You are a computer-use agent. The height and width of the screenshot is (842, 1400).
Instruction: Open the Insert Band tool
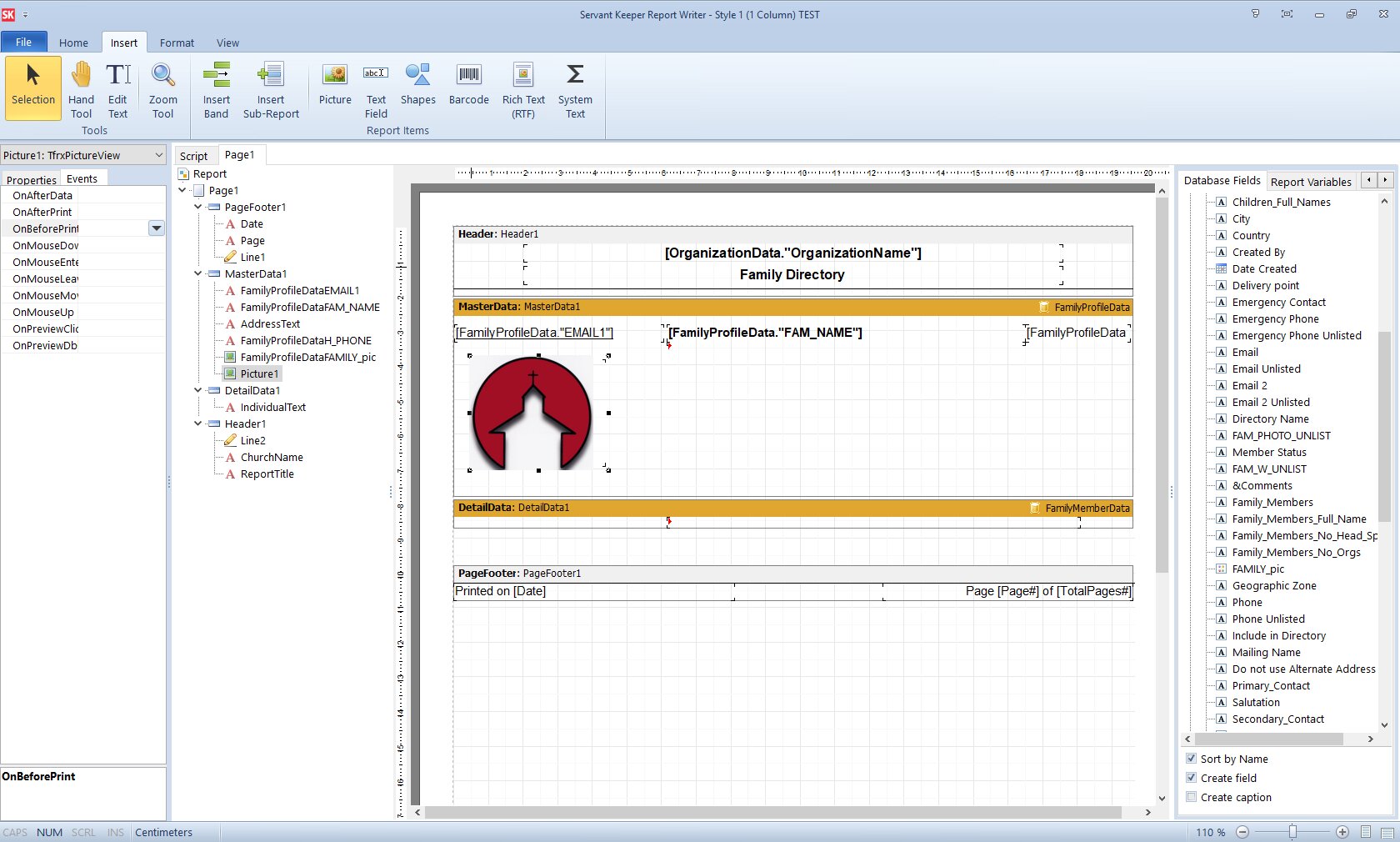tap(216, 88)
